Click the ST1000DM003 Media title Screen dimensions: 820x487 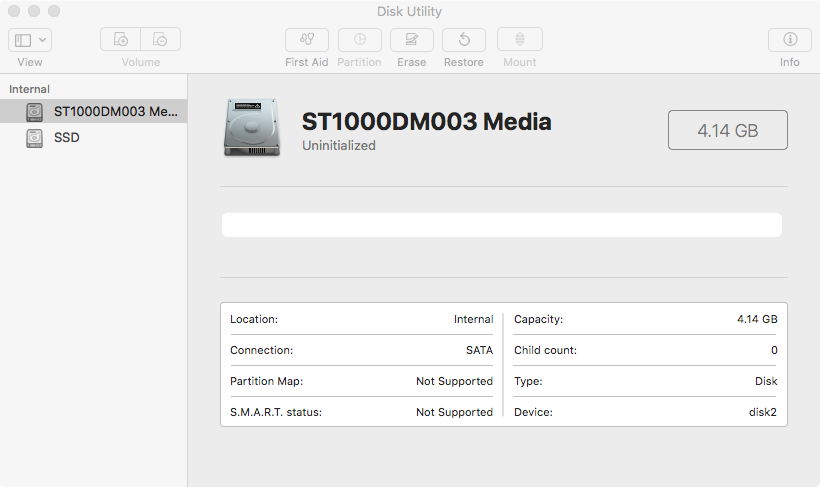pos(426,121)
